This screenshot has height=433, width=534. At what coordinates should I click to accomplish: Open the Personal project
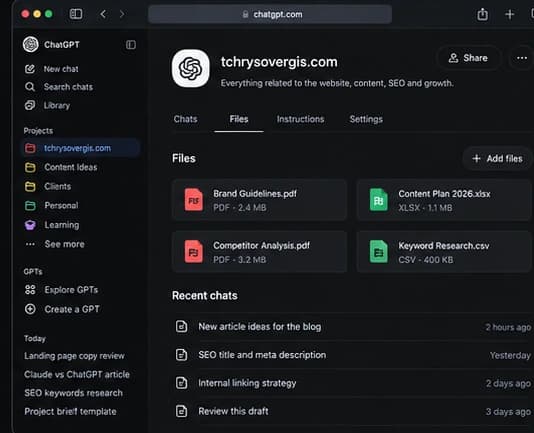(61, 205)
